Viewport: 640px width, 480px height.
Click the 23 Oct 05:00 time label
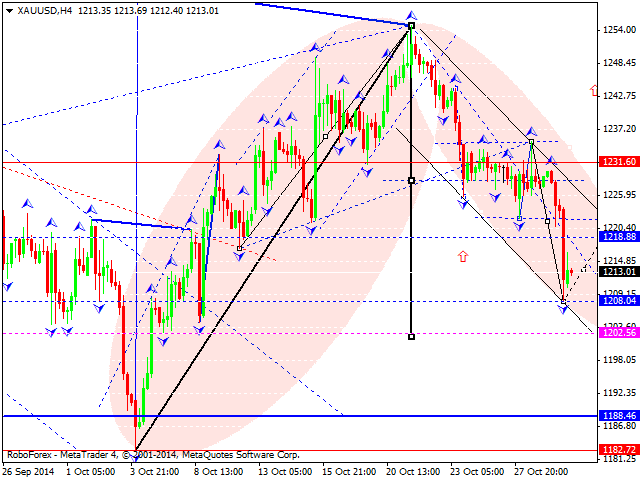(477, 472)
